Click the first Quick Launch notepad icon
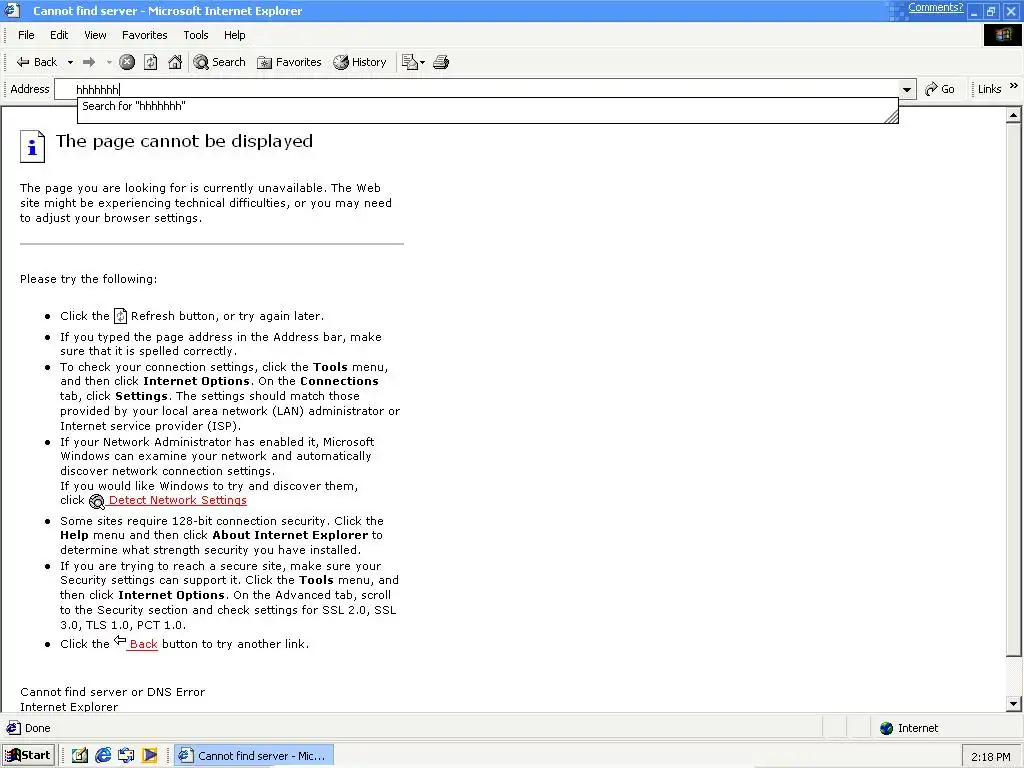The image size is (1024, 768). point(80,756)
